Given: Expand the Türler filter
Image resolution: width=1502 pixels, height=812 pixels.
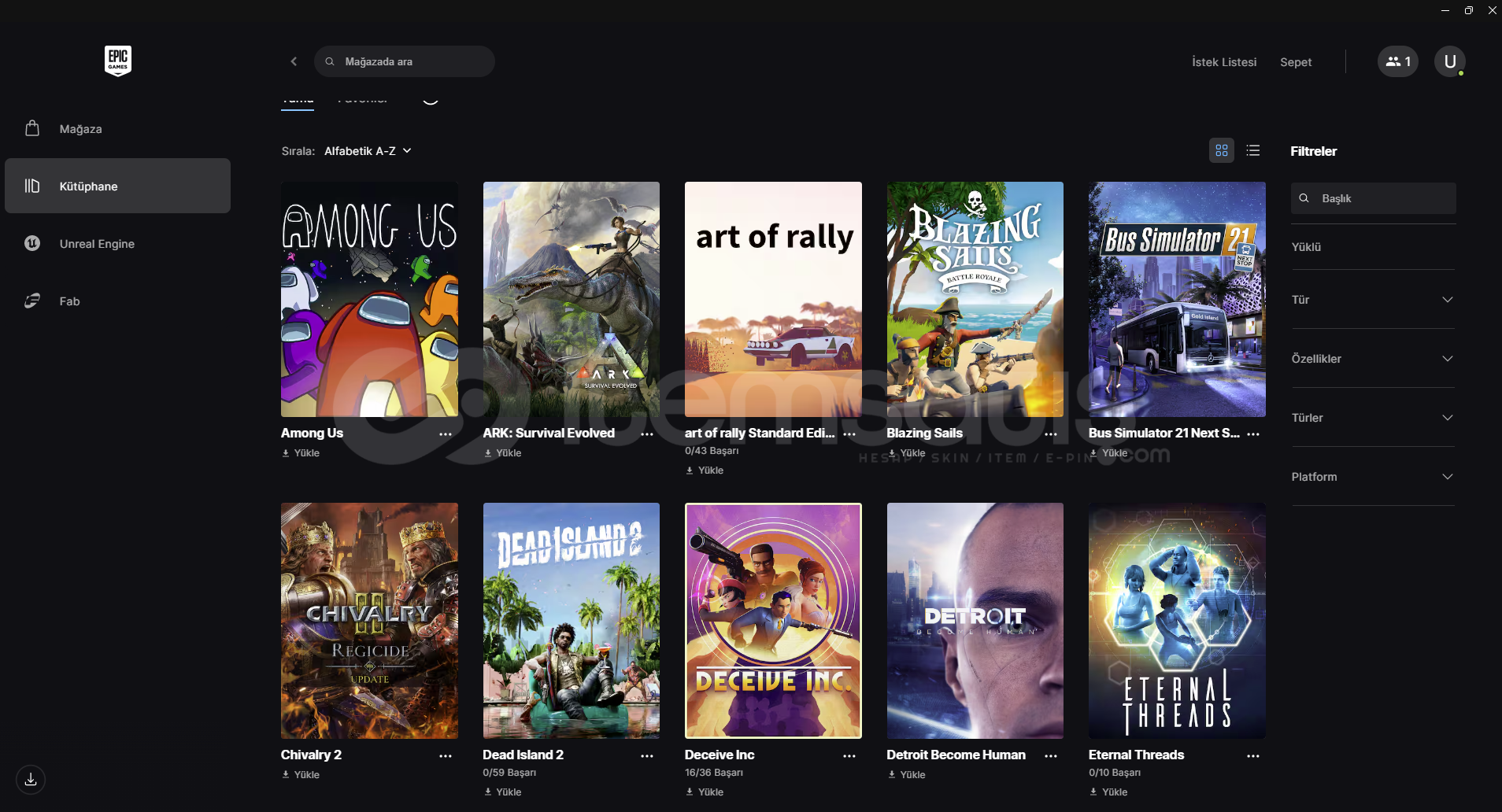Looking at the screenshot, I should coord(1373,418).
